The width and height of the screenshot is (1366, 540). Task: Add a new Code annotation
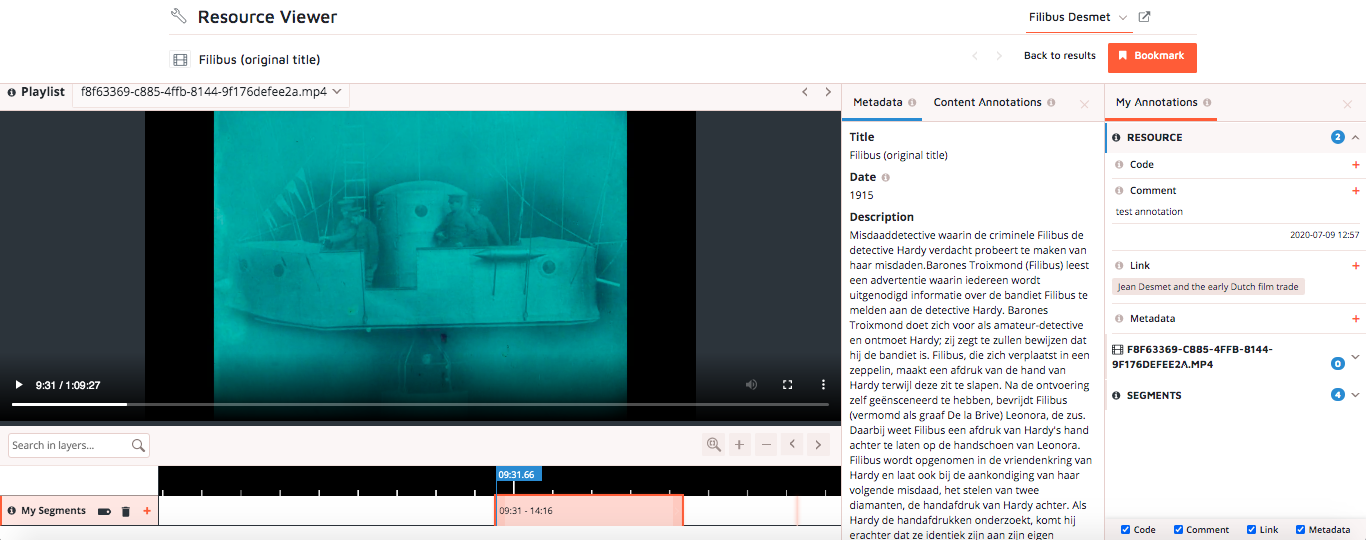click(1355, 165)
